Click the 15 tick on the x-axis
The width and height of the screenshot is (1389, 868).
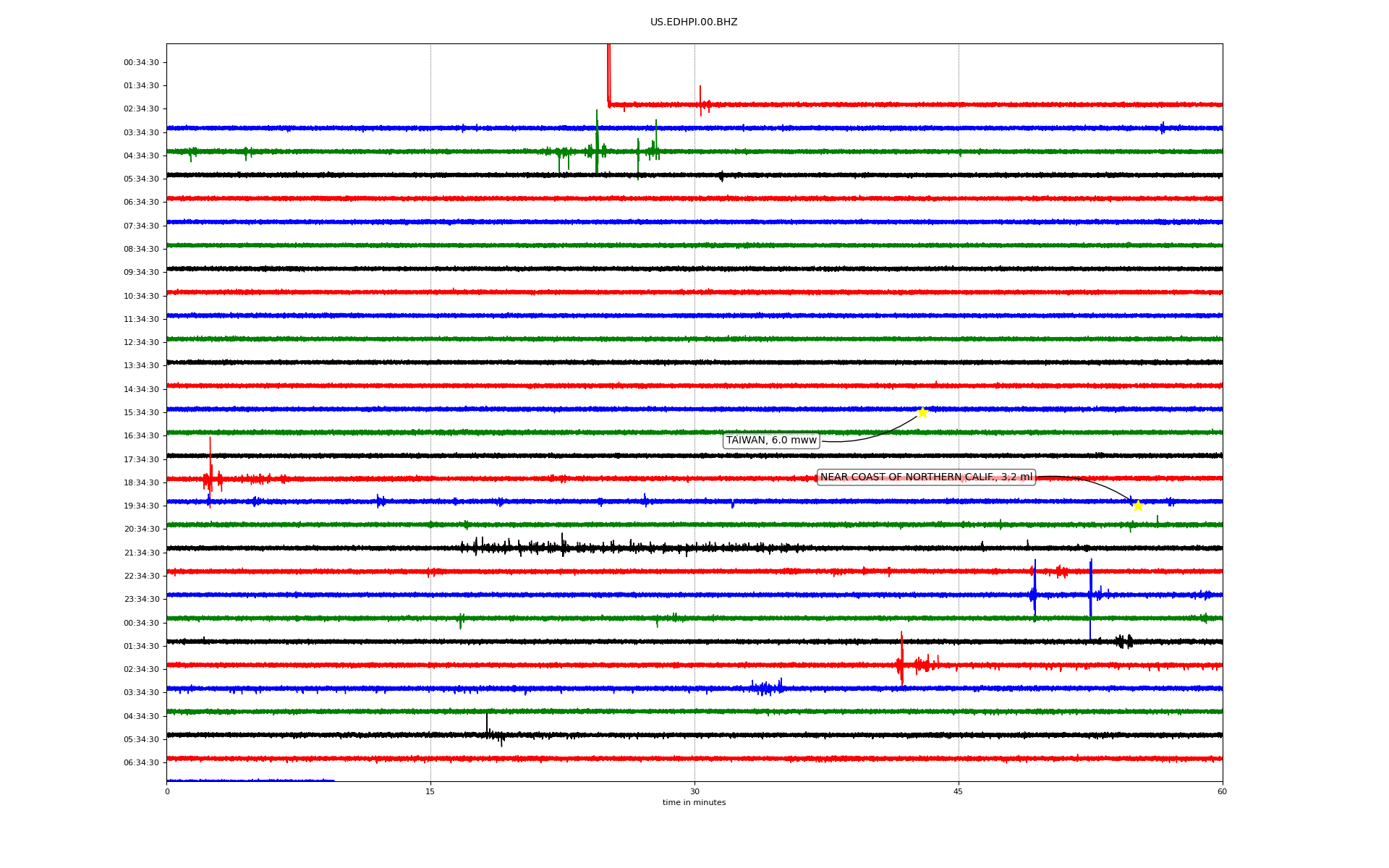coord(430,791)
